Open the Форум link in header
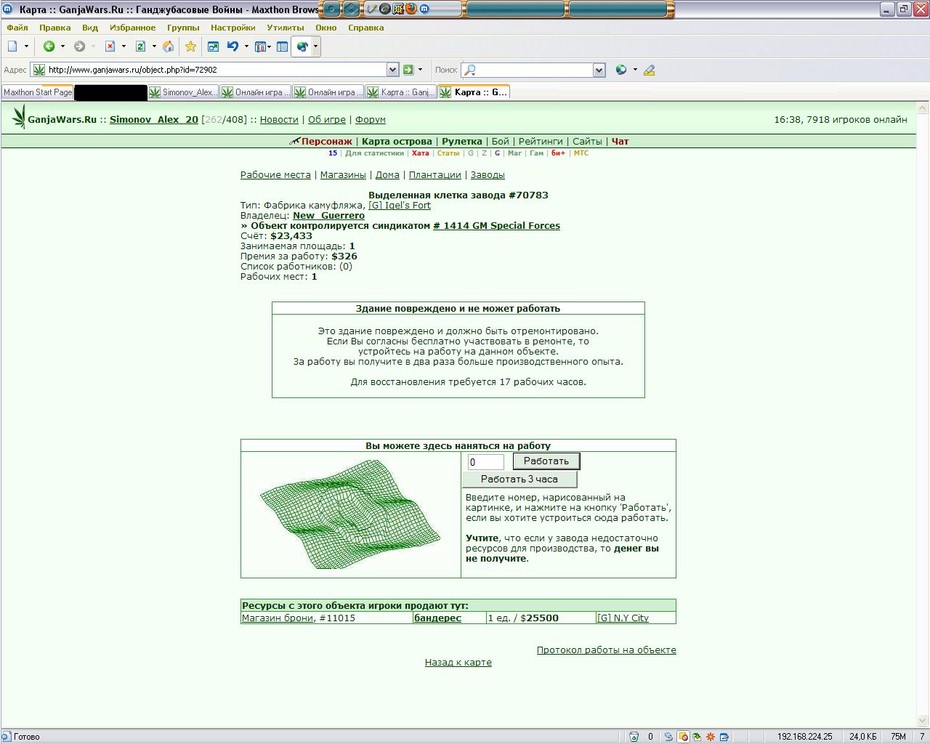Viewport: 930px width, 744px height. 370,119
